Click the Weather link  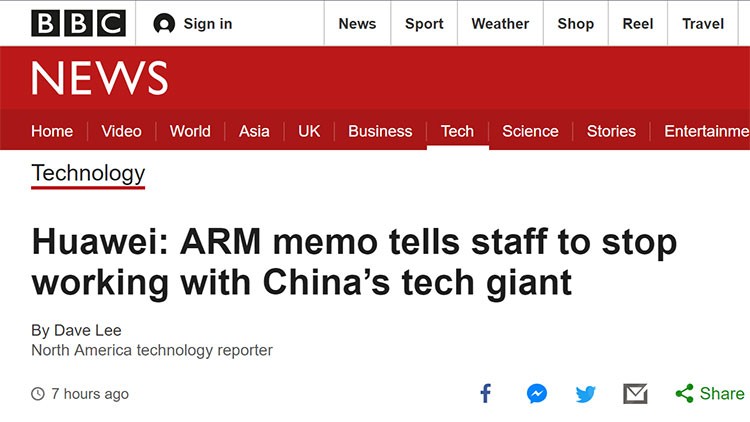click(500, 24)
